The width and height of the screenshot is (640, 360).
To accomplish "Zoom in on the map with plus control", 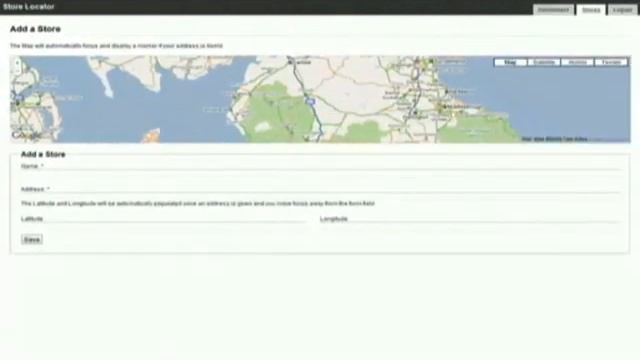I will [17, 63].
